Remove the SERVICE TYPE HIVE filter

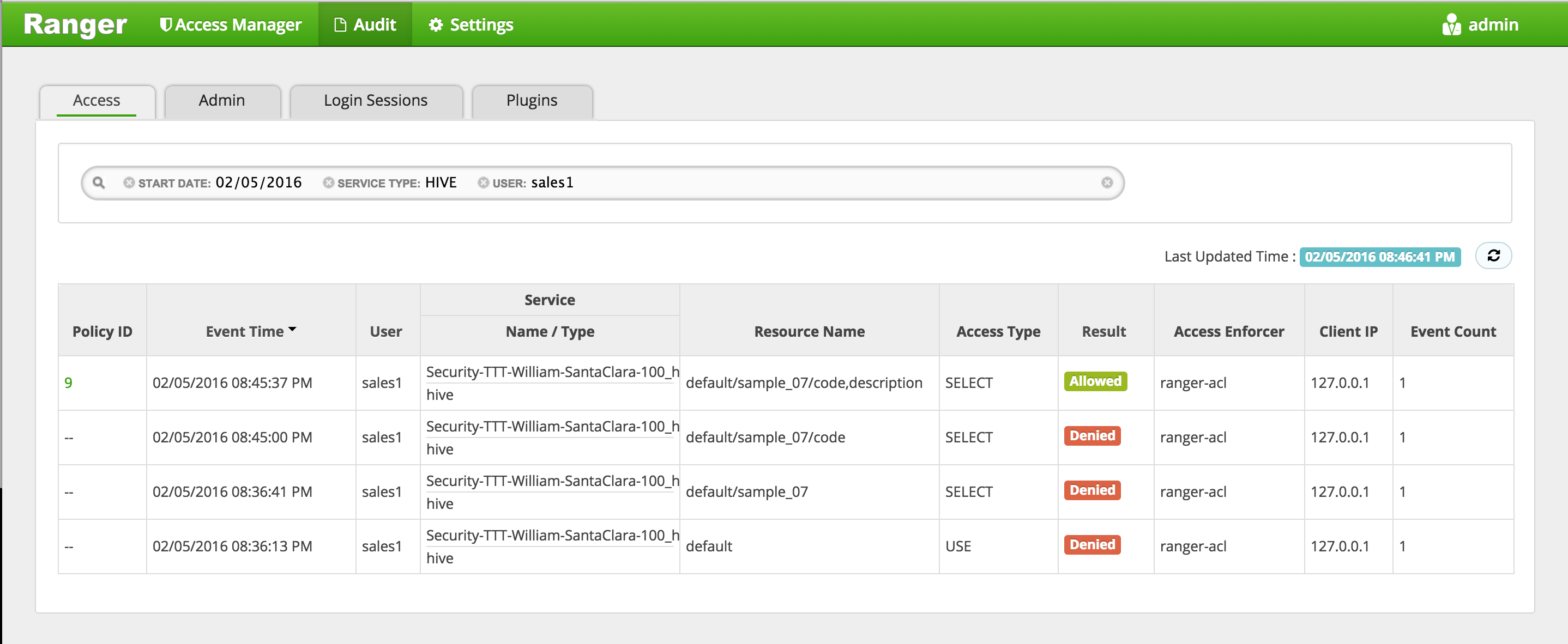point(328,183)
